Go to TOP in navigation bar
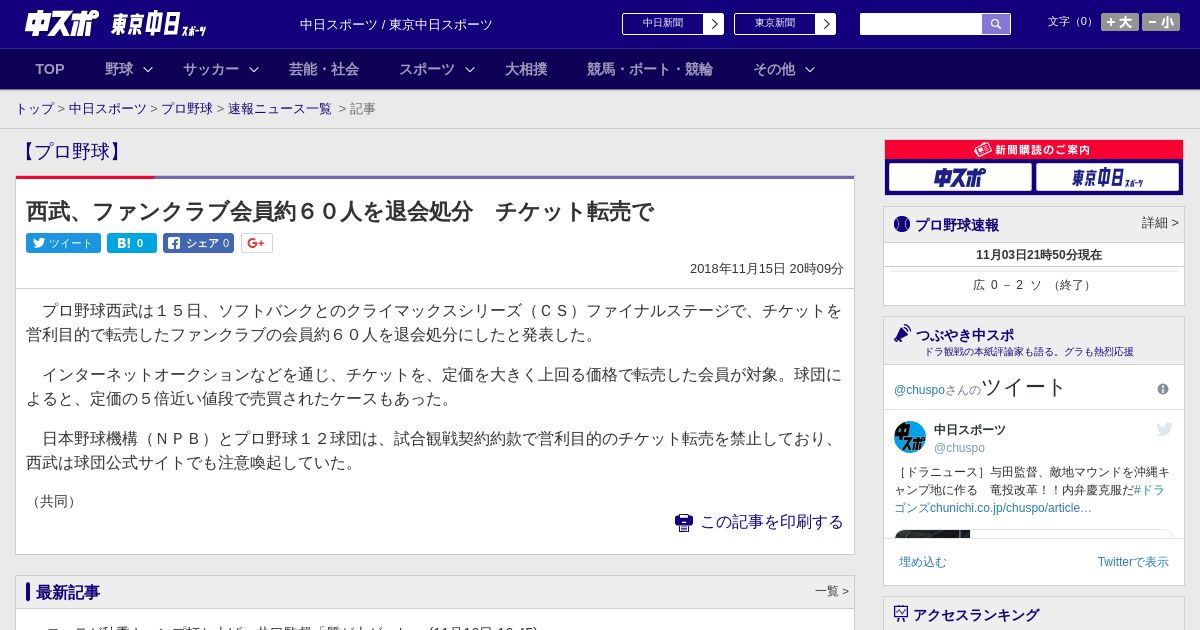Viewport: 1200px width, 630px height. 50,69
